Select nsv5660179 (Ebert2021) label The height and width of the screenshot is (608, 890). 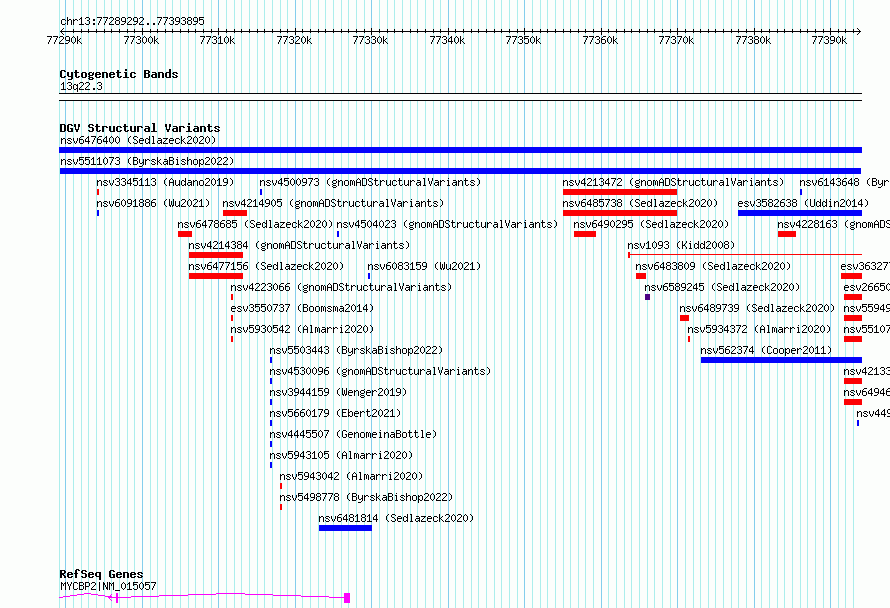coord(335,413)
